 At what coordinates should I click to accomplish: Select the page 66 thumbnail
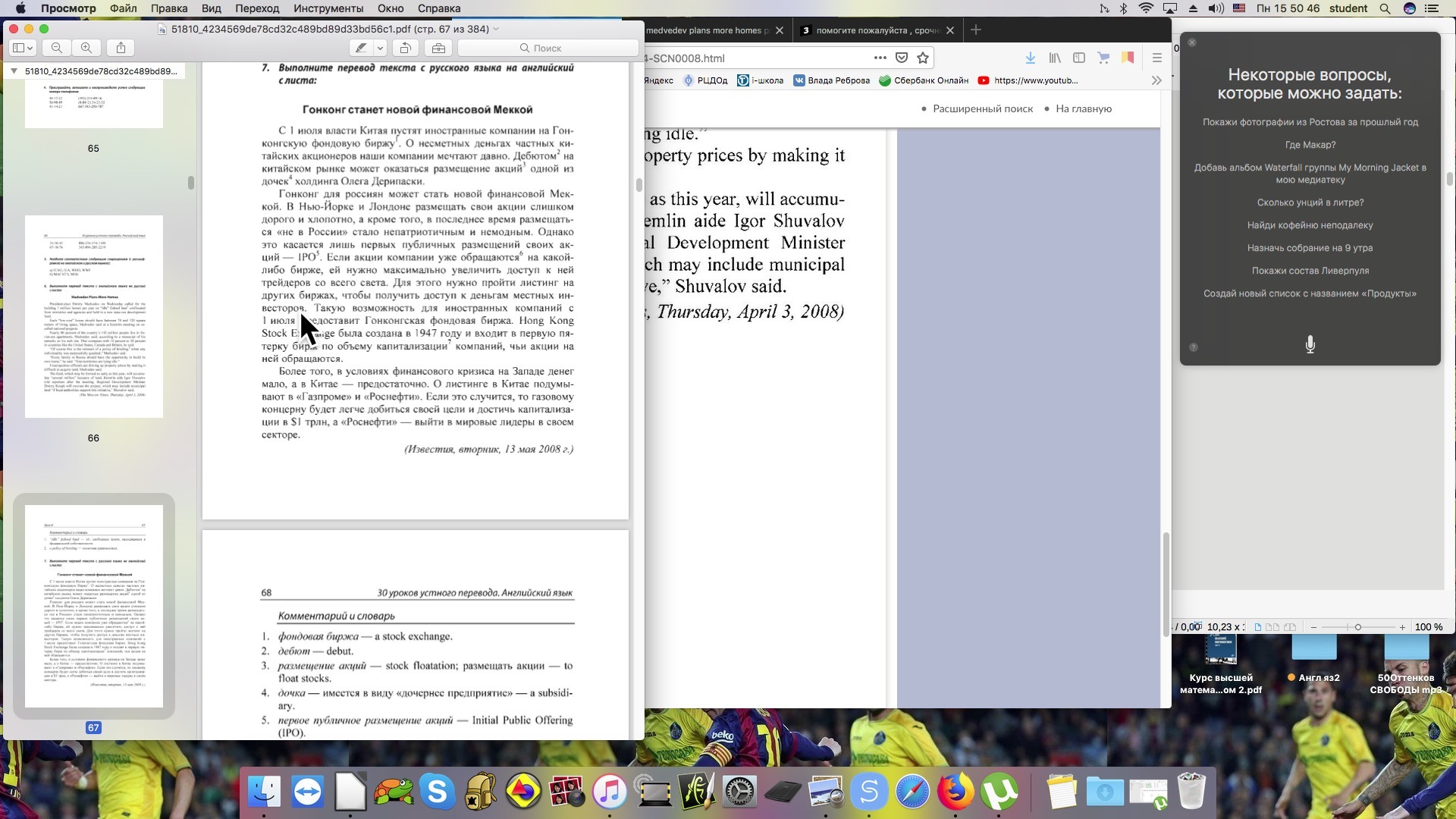(x=94, y=316)
